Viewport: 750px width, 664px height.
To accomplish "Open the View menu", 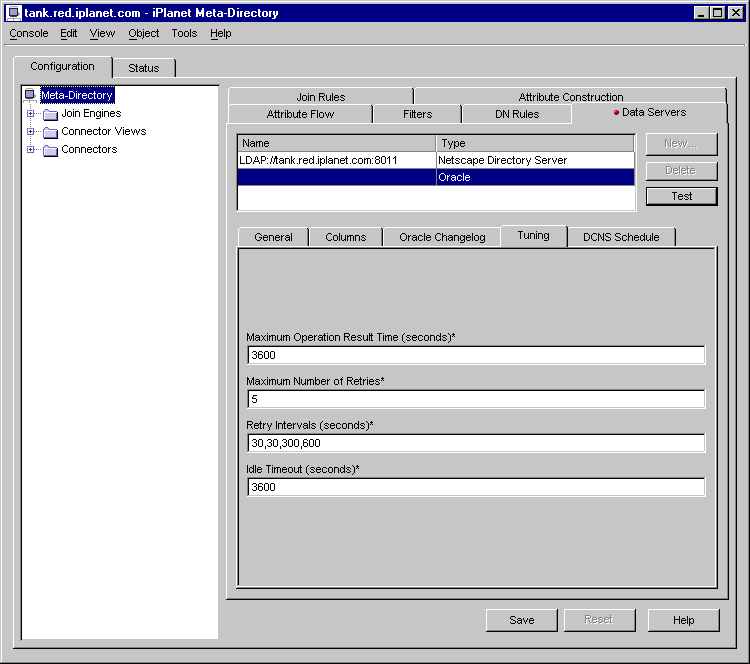I will 102,33.
